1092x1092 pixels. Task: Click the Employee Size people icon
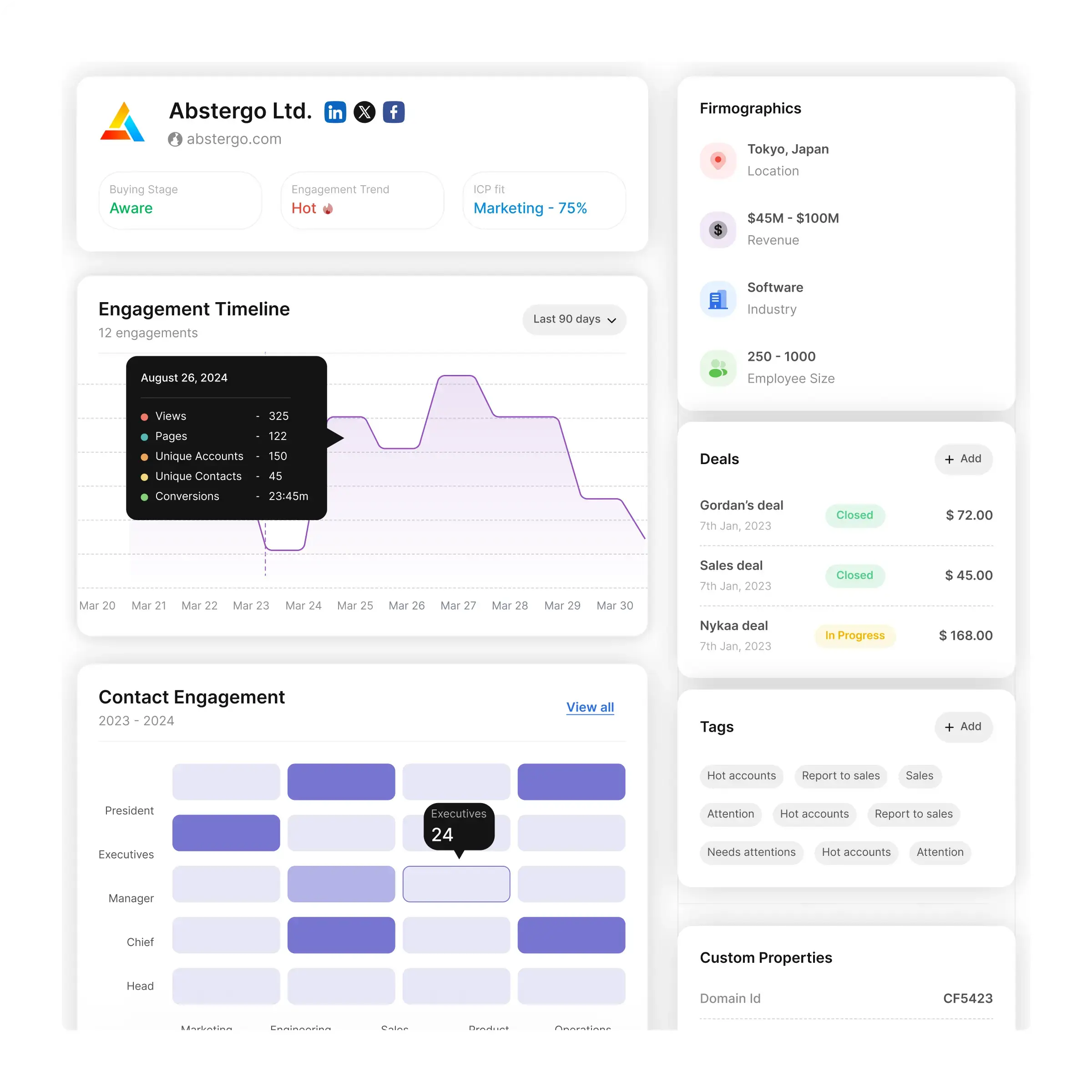coord(718,368)
